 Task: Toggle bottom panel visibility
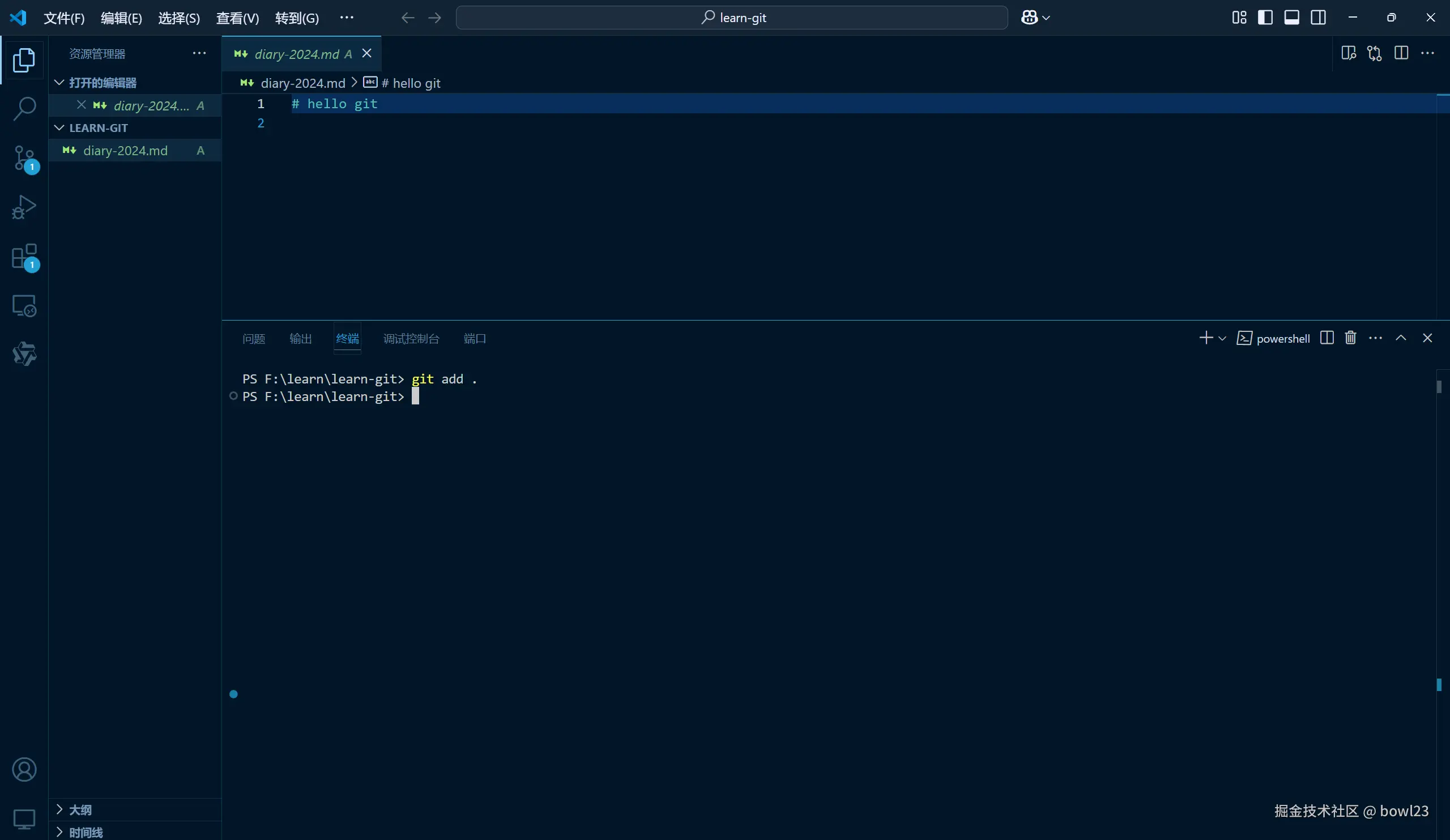1291,18
